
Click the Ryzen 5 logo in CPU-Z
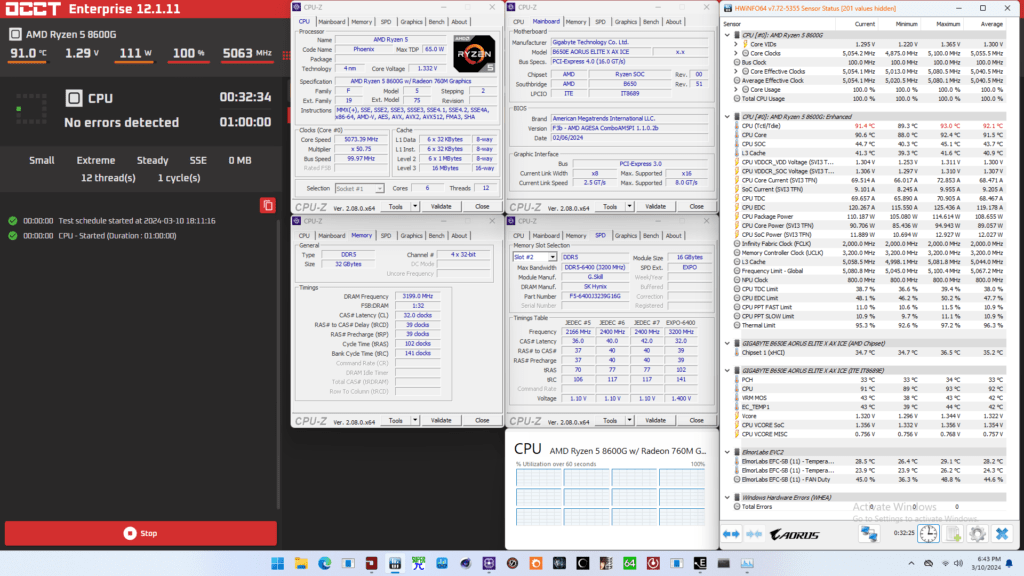(x=474, y=54)
